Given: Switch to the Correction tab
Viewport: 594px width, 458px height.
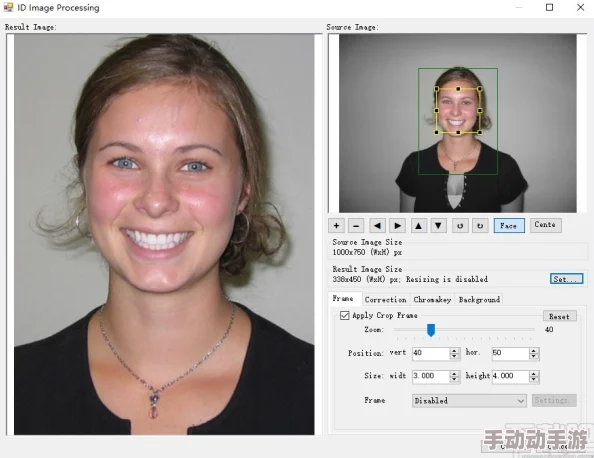Looking at the screenshot, I should pyautogui.click(x=385, y=300).
